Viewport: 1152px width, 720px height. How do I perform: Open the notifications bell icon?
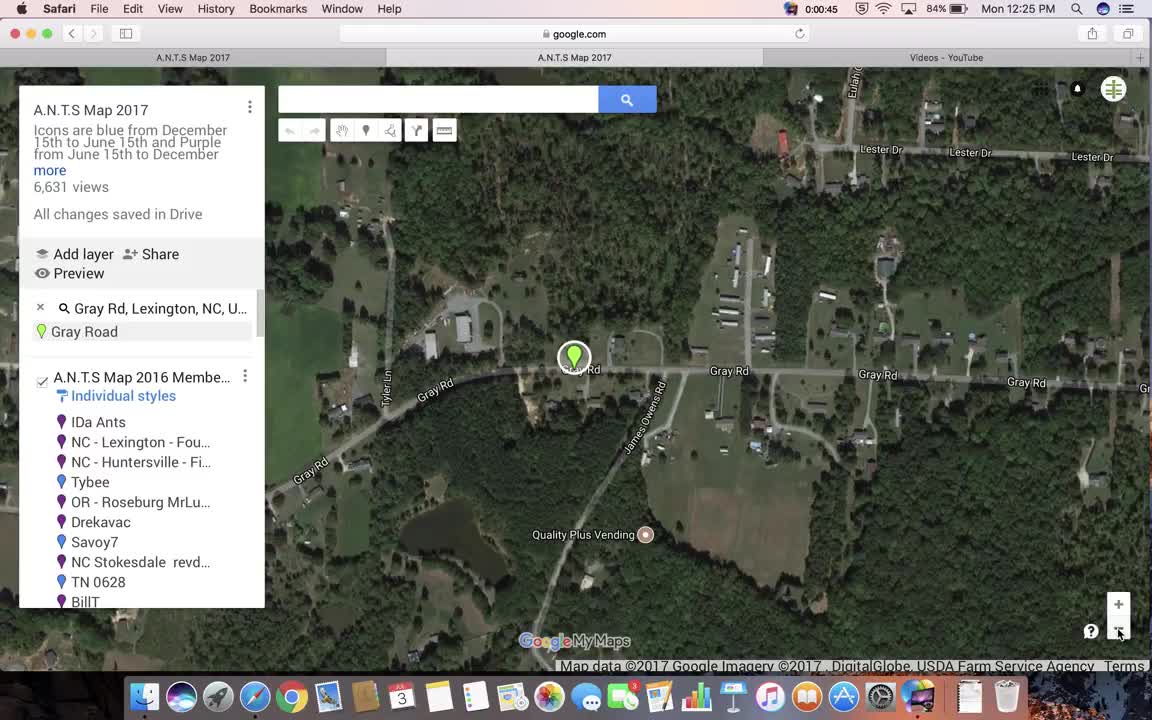(1077, 89)
